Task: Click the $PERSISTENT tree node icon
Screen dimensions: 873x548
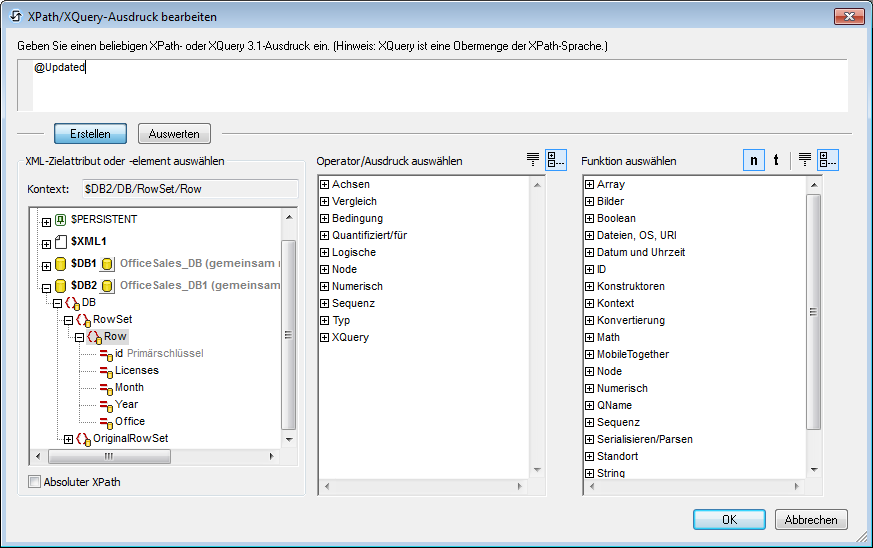Action: click(x=60, y=219)
